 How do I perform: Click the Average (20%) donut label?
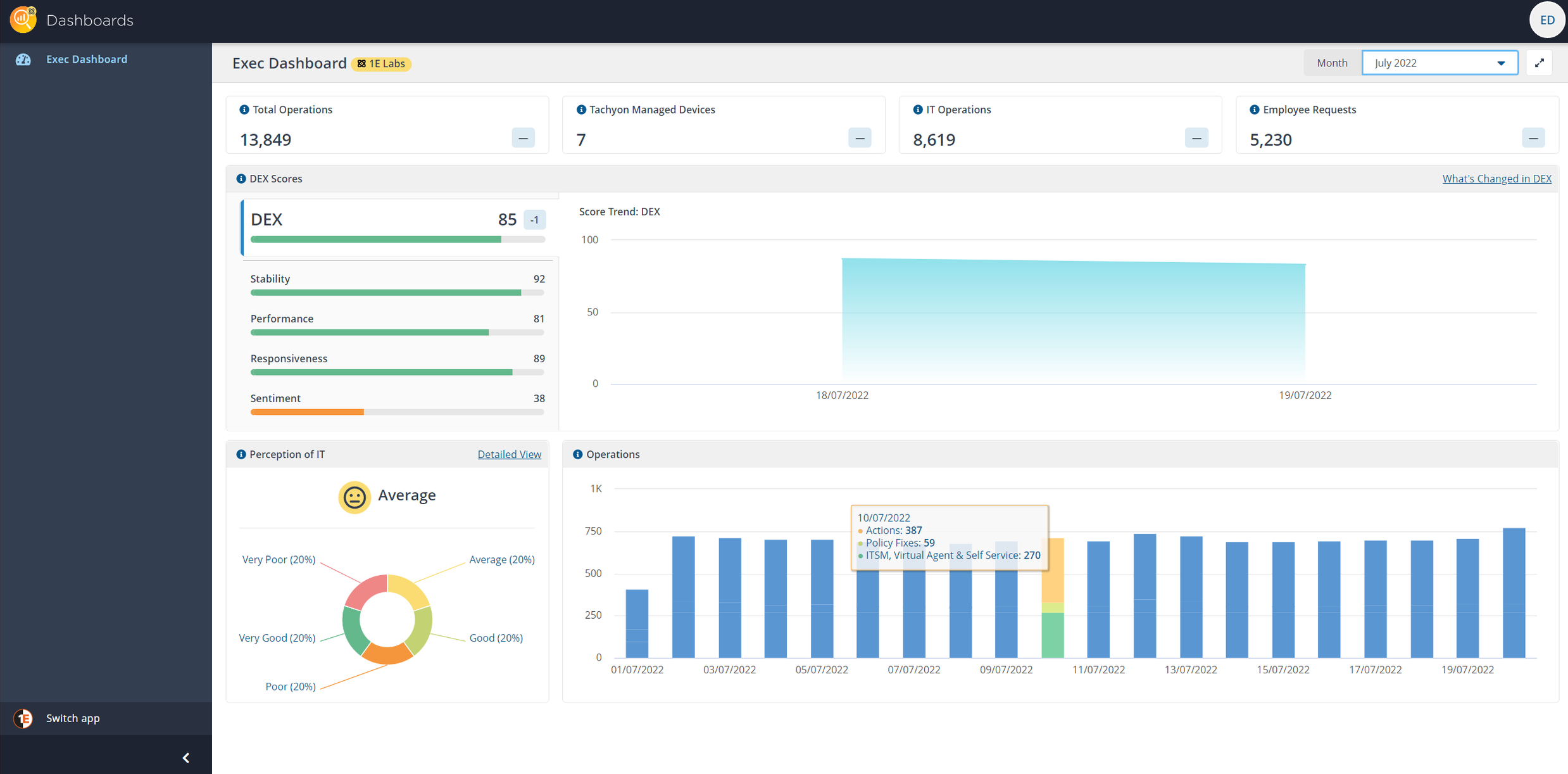(502, 559)
